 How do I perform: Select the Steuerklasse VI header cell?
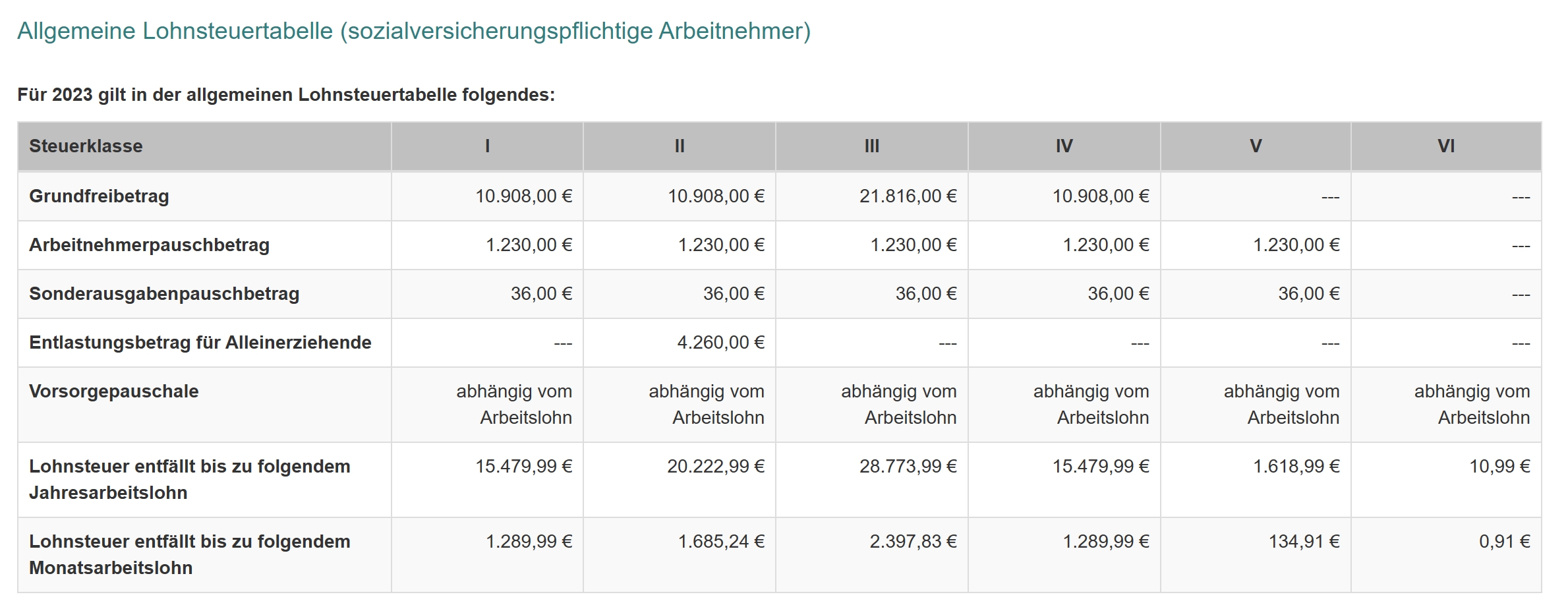coord(1445,146)
